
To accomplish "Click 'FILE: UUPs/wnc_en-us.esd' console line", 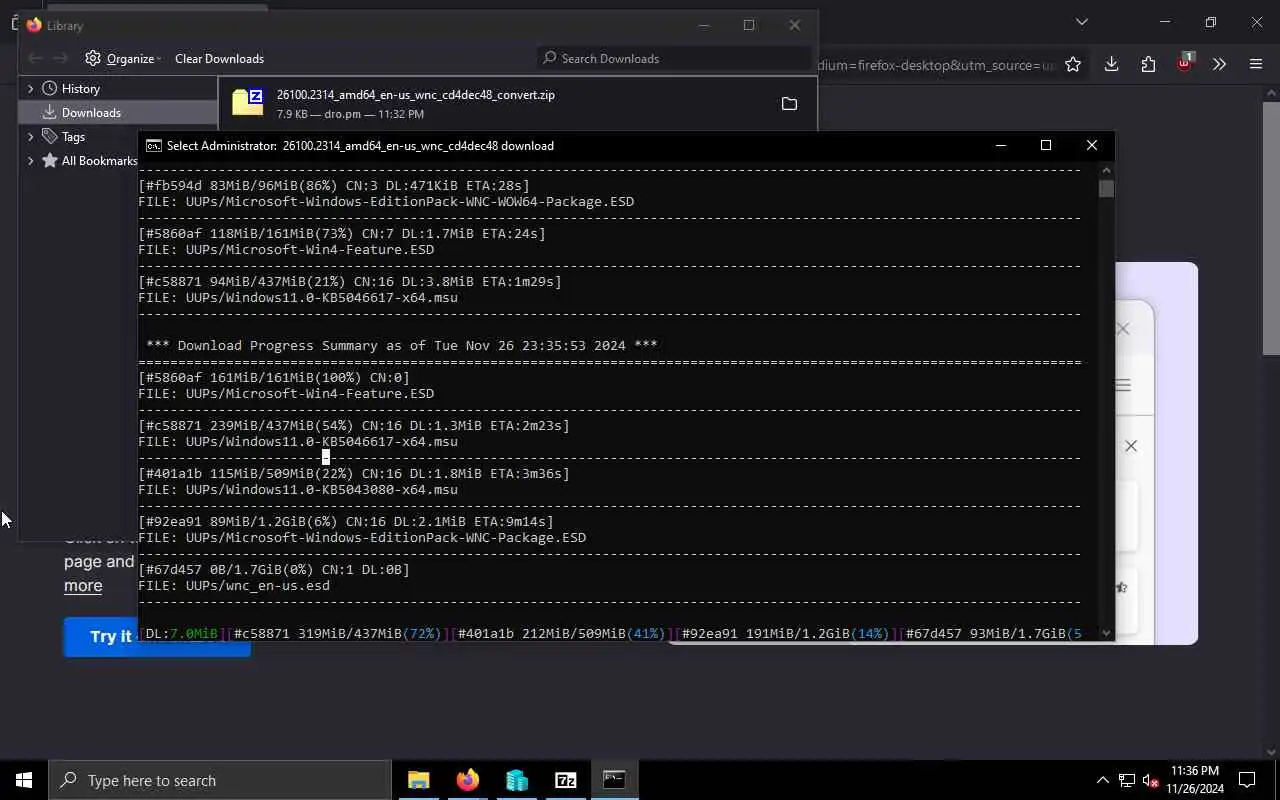I will pyautogui.click(x=234, y=585).
